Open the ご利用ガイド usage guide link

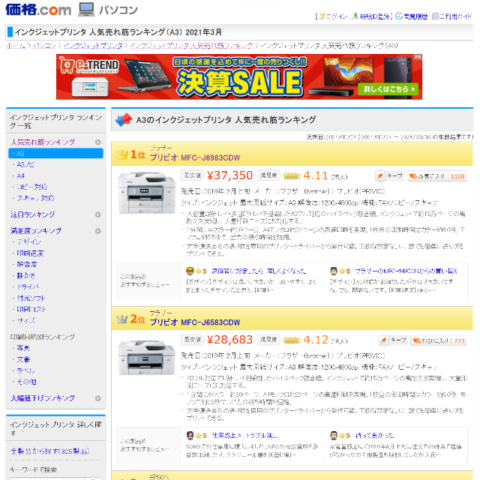456,16
